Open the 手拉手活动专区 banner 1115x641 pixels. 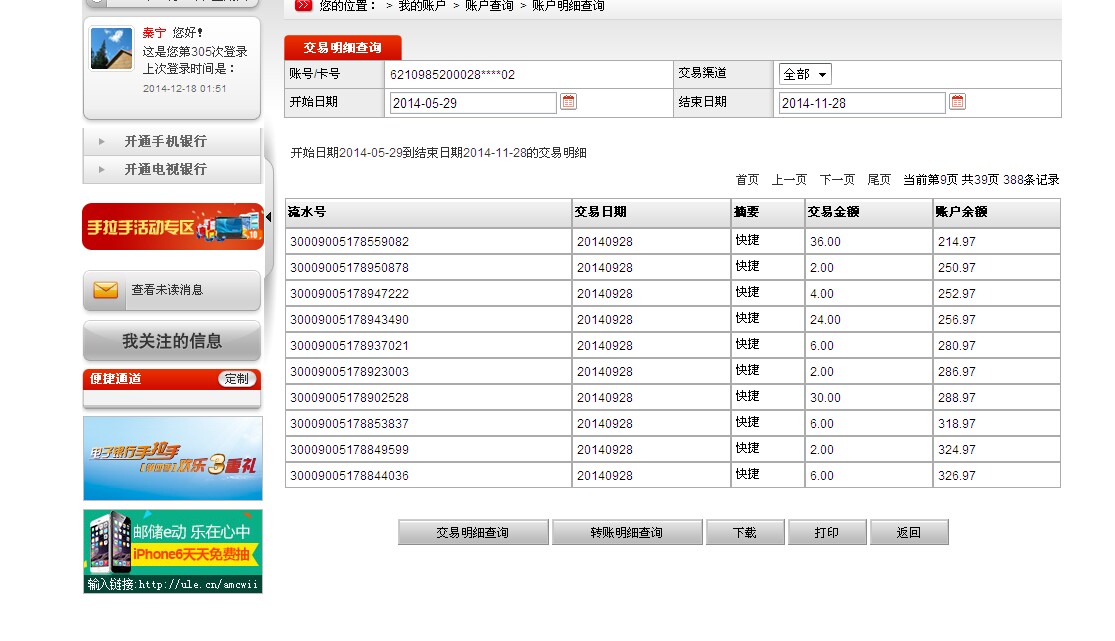[173, 227]
